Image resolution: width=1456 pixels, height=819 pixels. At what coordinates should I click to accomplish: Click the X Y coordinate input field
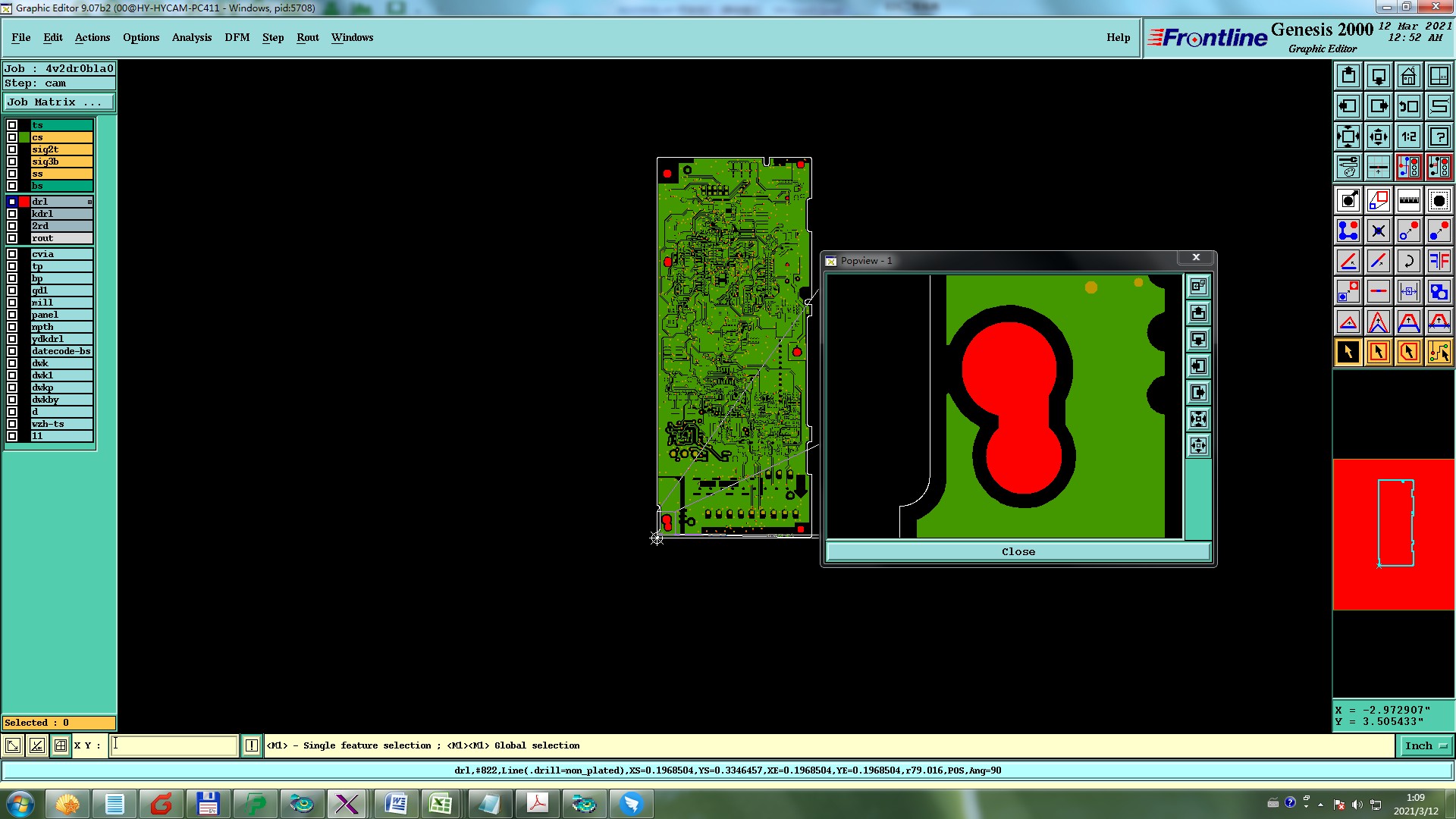pyautogui.click(x=174, y=745)
